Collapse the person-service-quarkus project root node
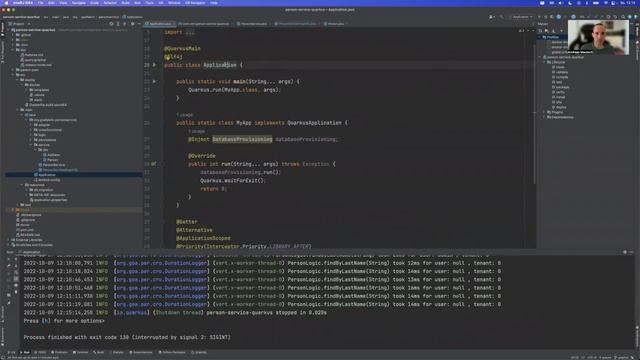Screen dimensions: 640x360 point(9,30)
